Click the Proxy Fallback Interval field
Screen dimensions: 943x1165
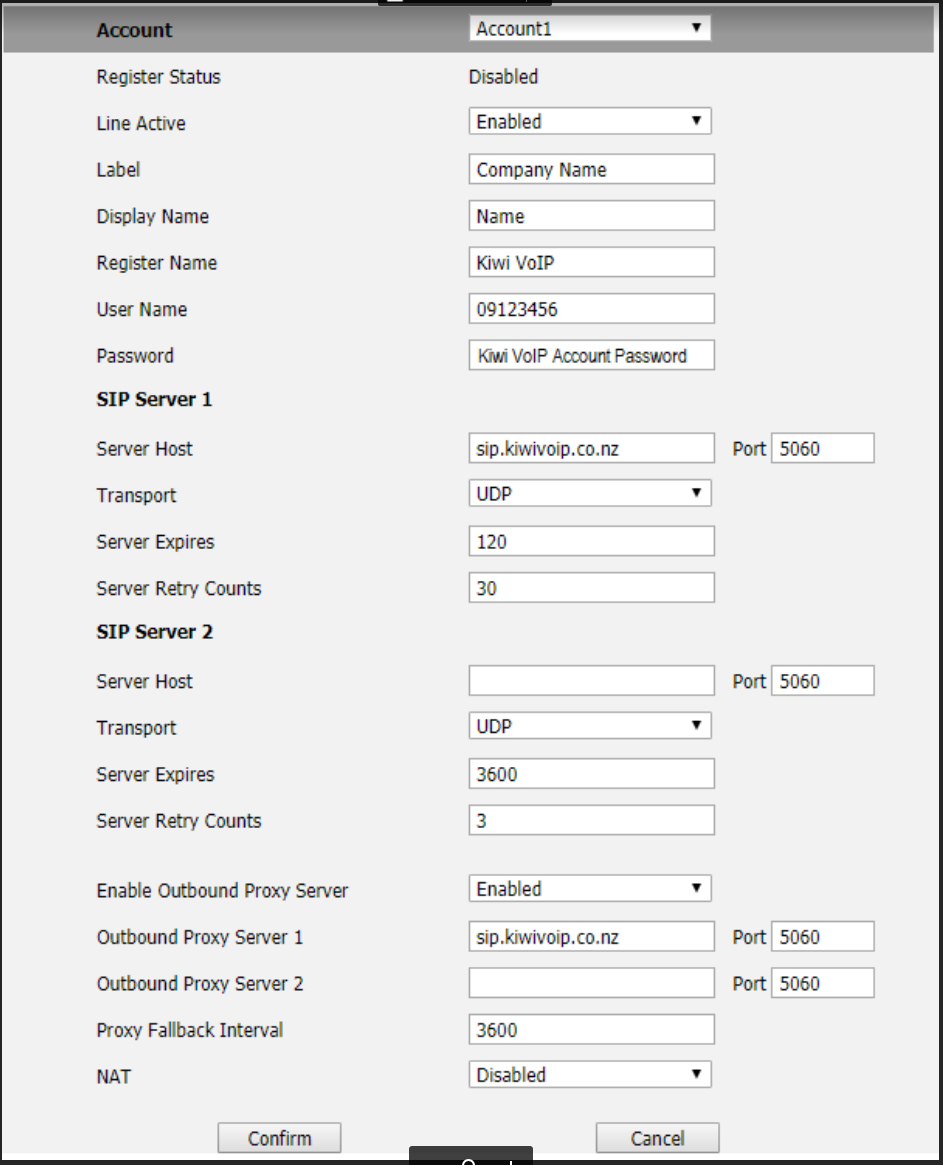(592, 1030)
